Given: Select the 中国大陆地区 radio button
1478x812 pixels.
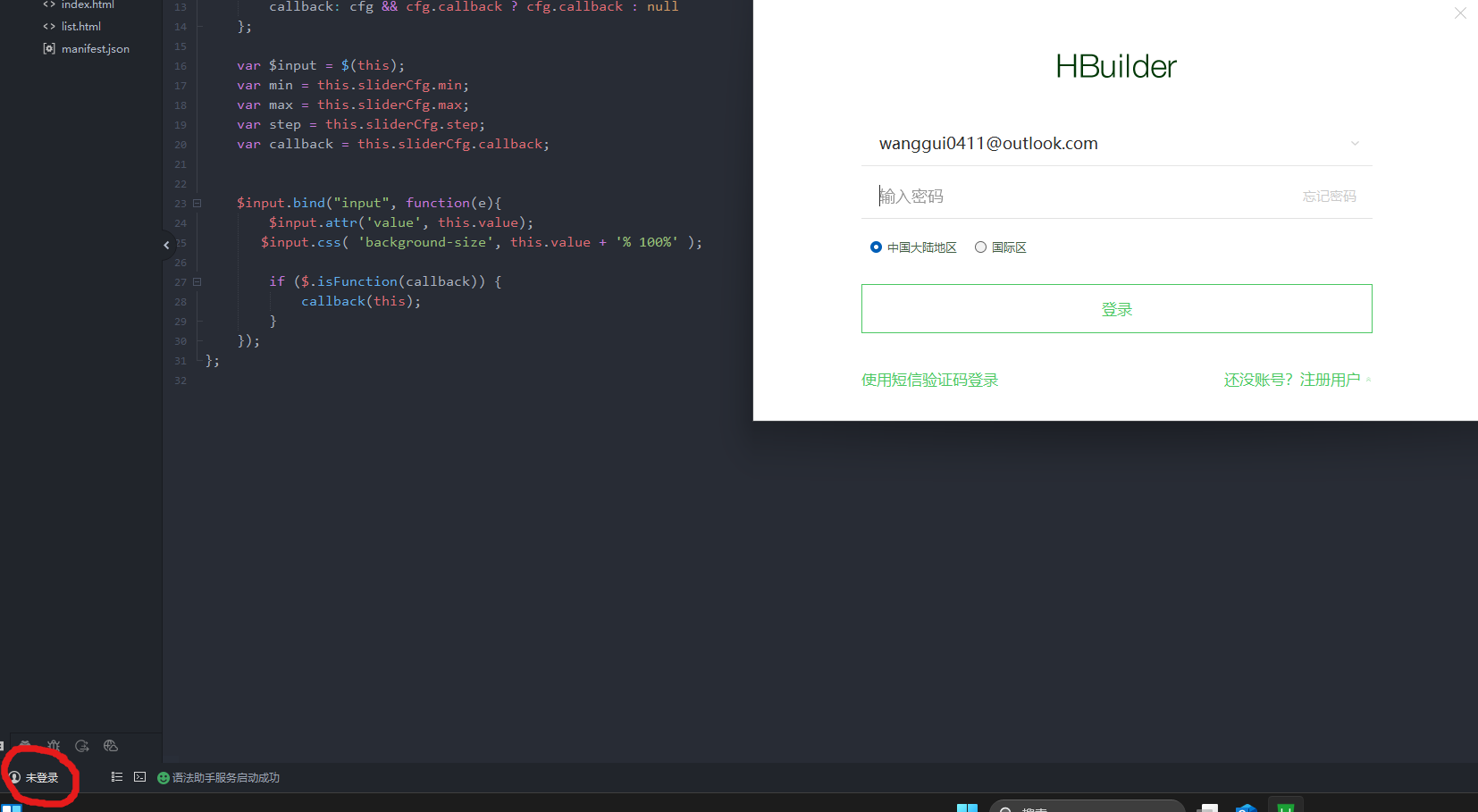Looking at the screenshot, I should [x=876, y=247].
